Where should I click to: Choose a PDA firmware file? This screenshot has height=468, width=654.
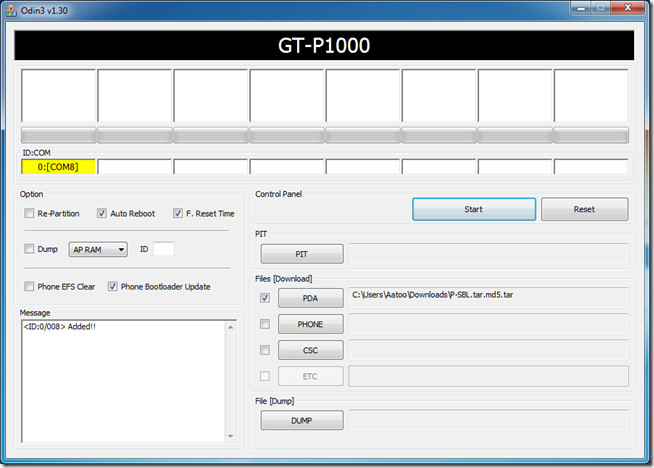pyautogui.click(x=311, y=298)
